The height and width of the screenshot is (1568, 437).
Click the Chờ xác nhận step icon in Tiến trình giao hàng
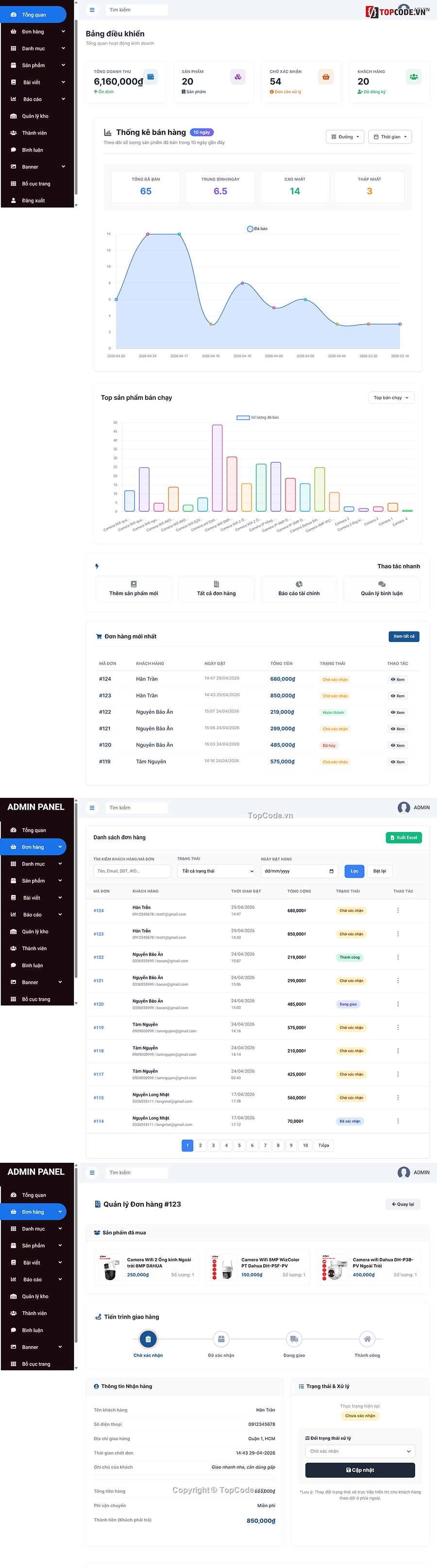point(148,1338)
